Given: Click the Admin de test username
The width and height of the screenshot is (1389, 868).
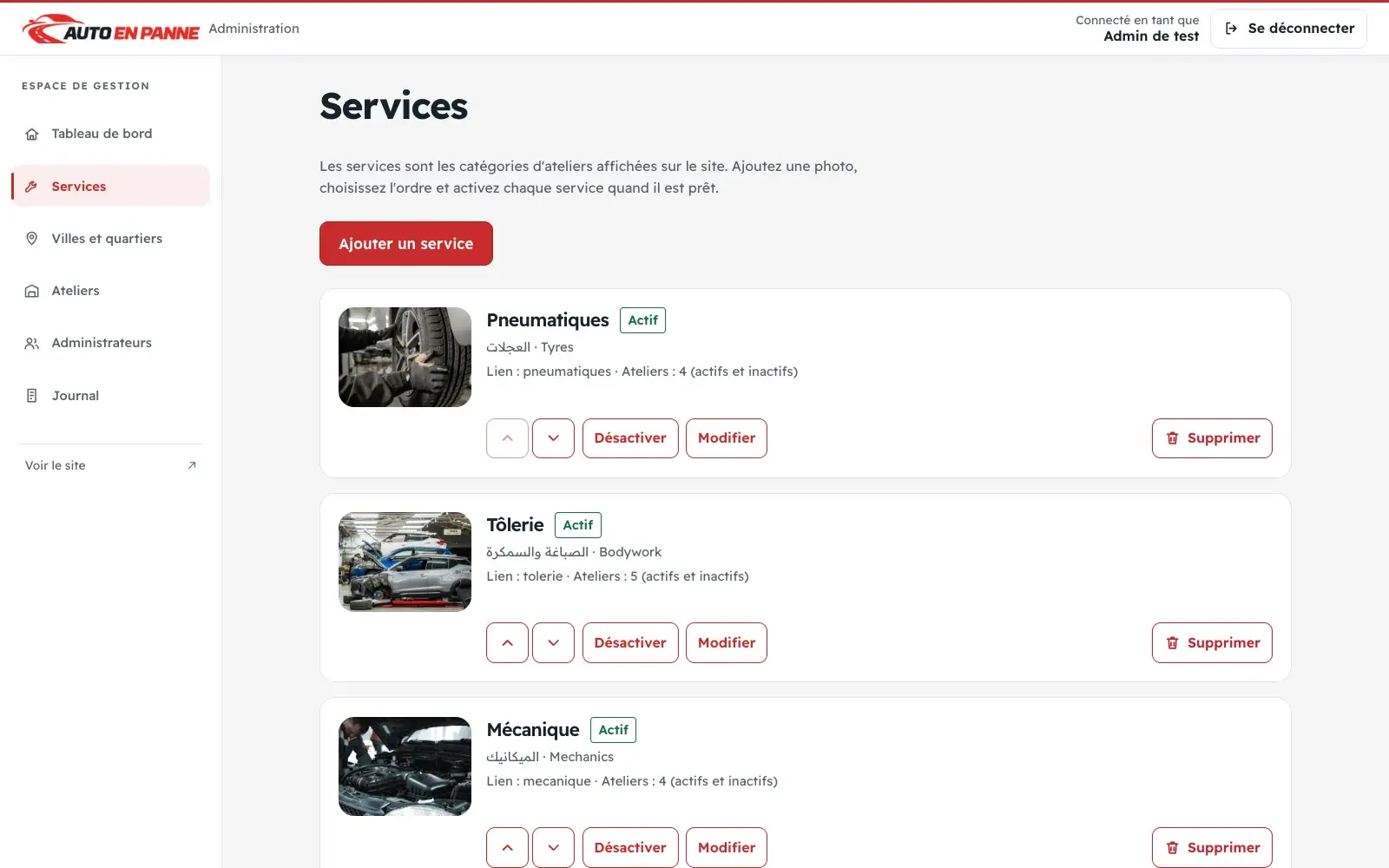Looking at the screenshot, I should (x=1151, y=36).
